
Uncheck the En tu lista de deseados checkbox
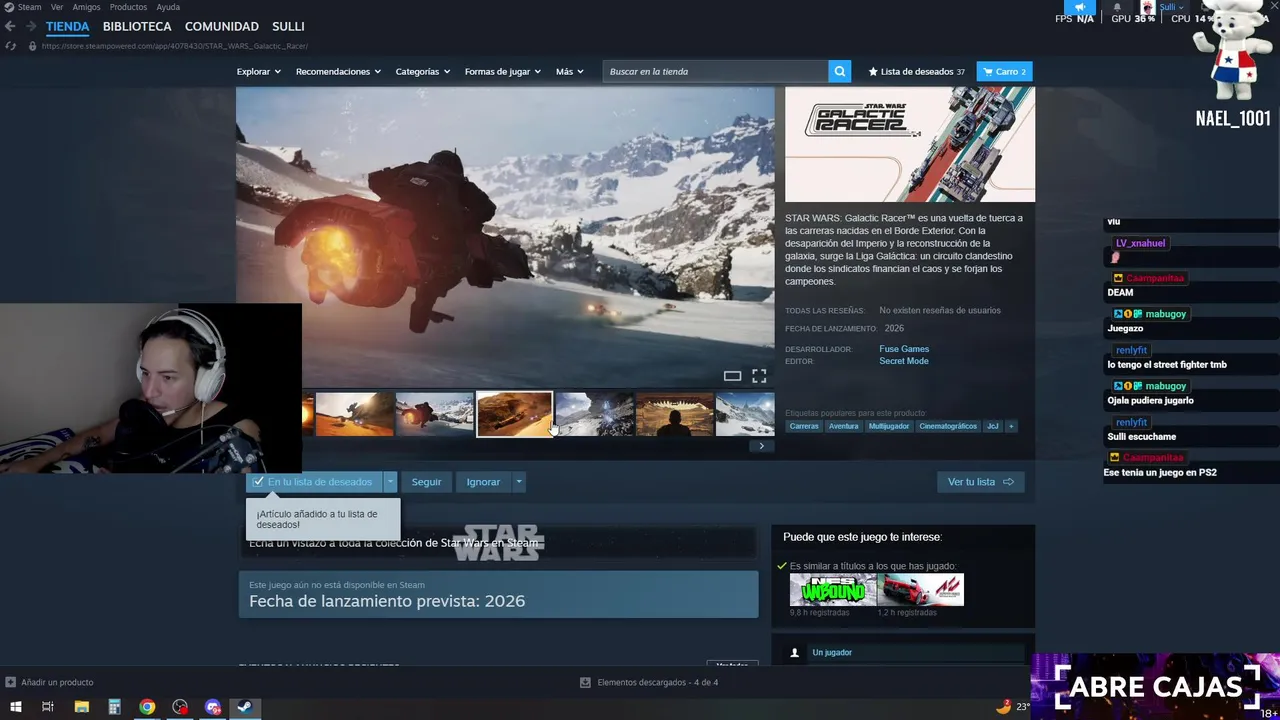258,482
